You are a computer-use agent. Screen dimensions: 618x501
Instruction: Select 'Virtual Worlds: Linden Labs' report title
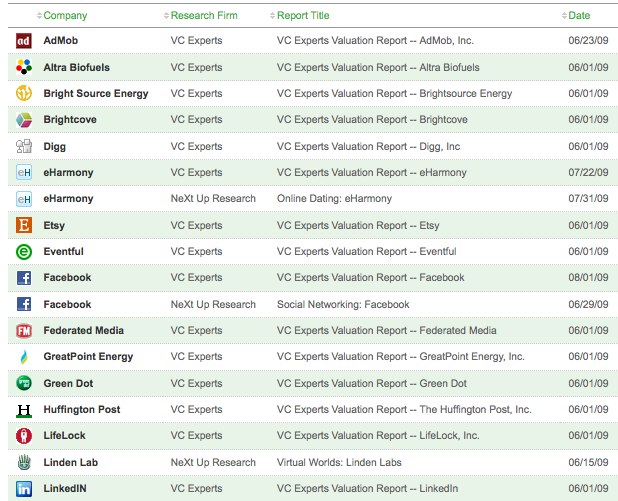[339, 462]
